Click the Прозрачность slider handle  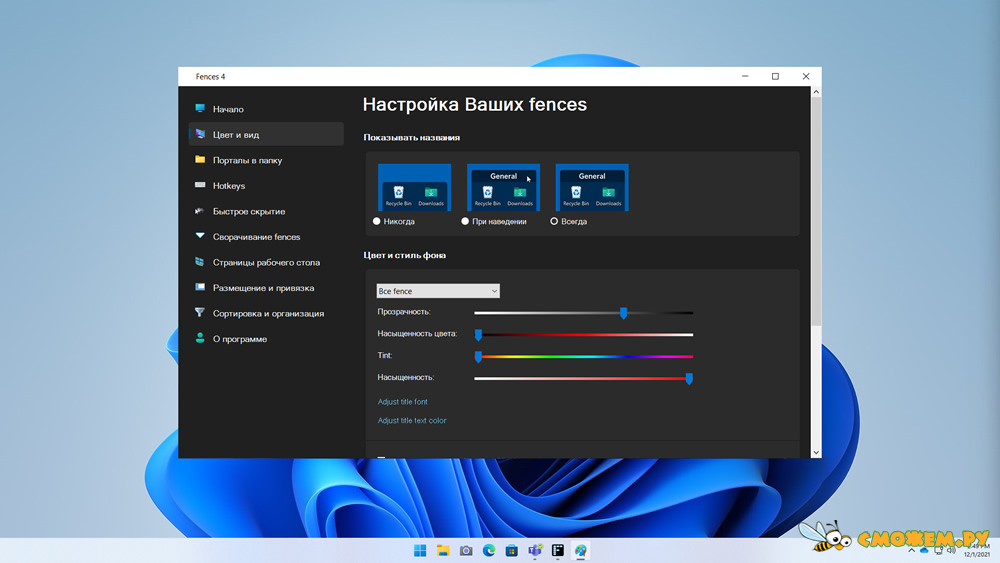pyautogui.click(x=624, y=312)
